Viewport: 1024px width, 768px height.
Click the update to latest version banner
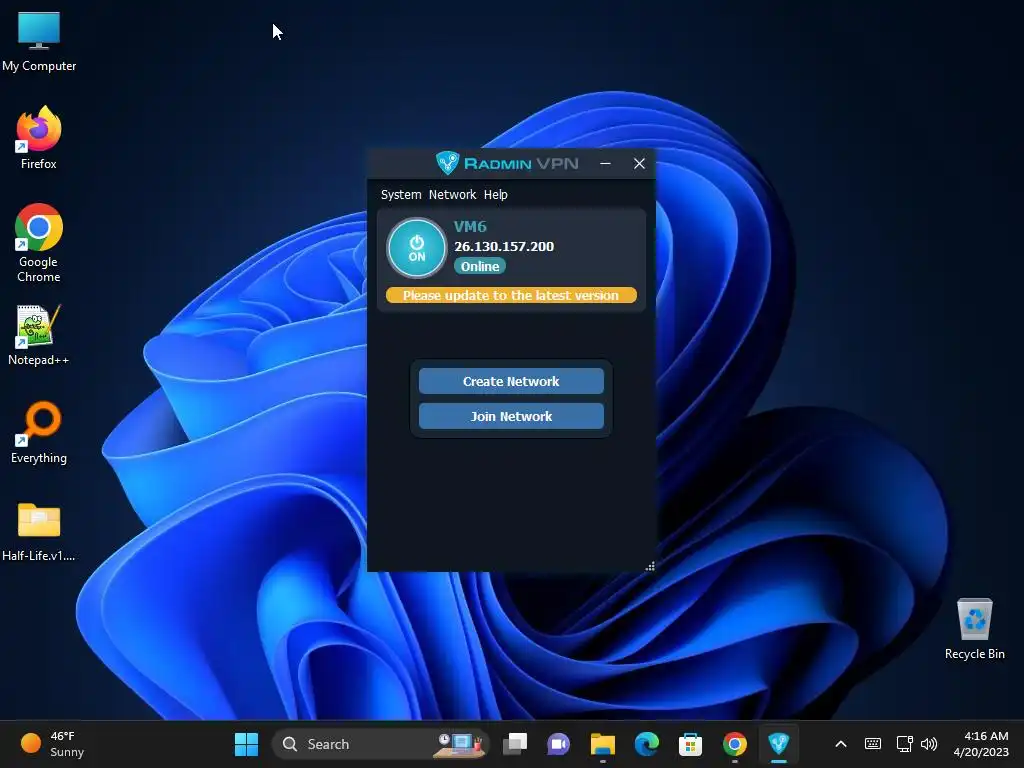tap(511, 295)
